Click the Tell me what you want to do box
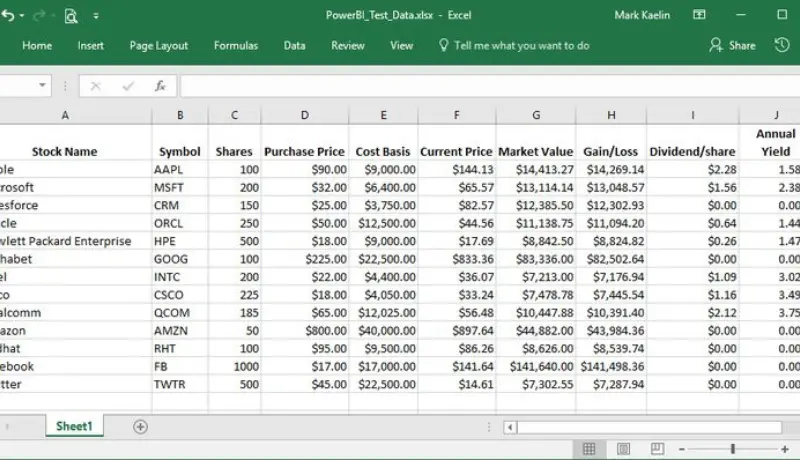The width and height of the screenshot is (800, 460). (514, 45)
